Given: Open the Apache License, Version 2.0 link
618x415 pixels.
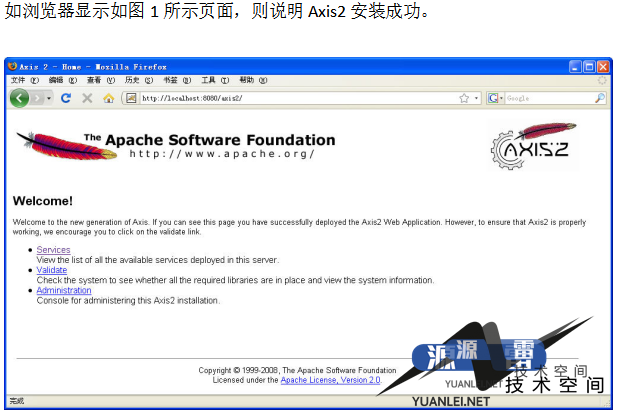Looking at the screenshot, I should (x=330, y=380).
